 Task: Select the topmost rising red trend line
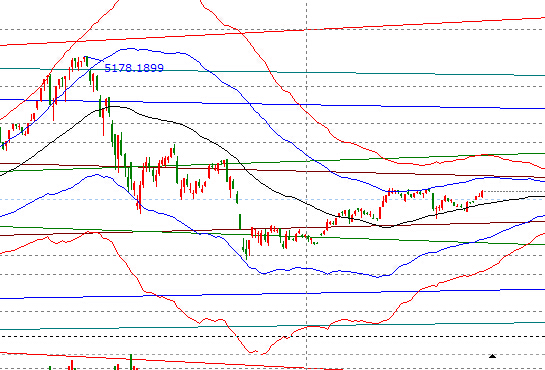click(272, 31)
